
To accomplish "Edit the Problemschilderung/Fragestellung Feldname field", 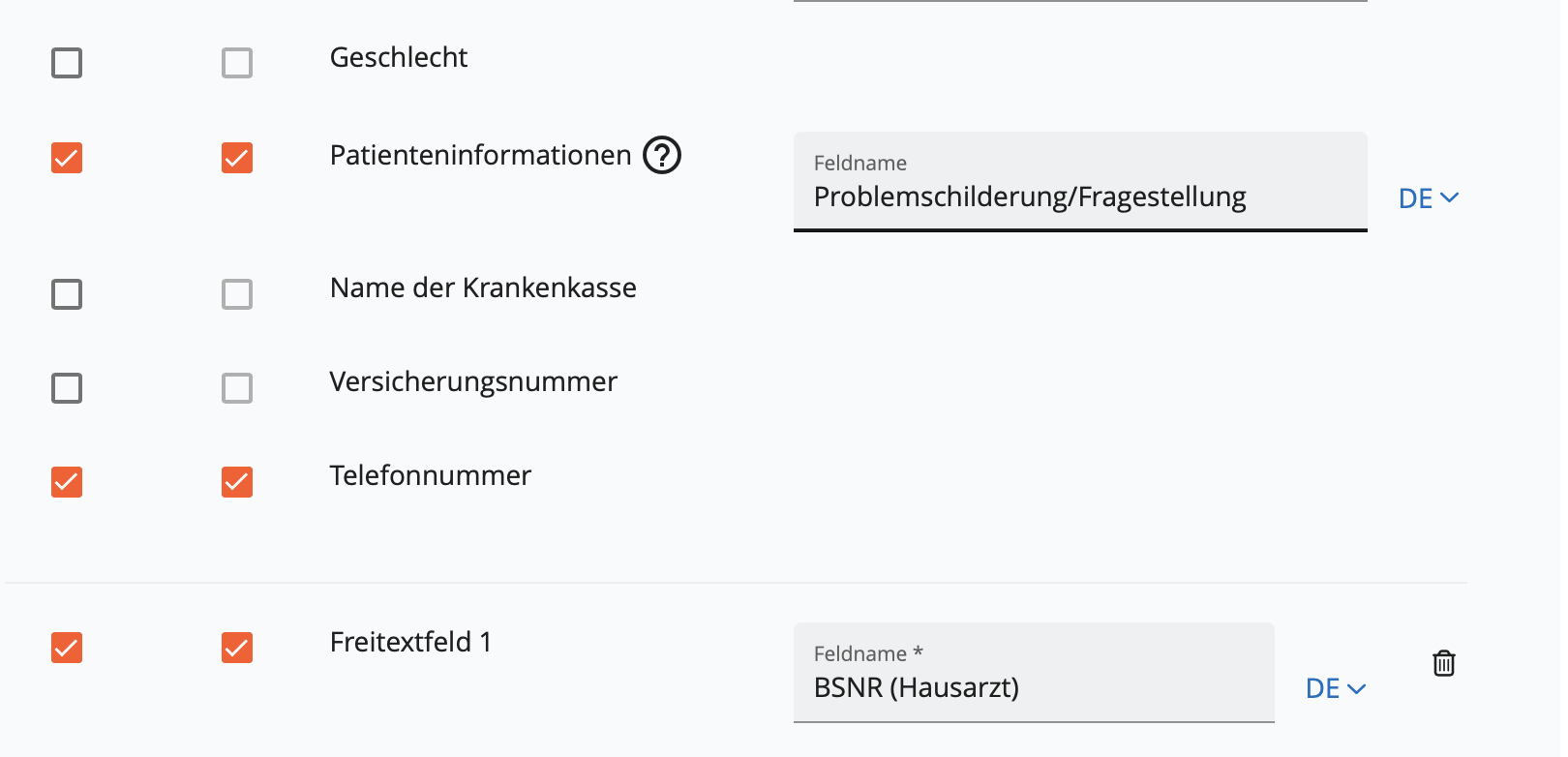I will coord(1080,182).
